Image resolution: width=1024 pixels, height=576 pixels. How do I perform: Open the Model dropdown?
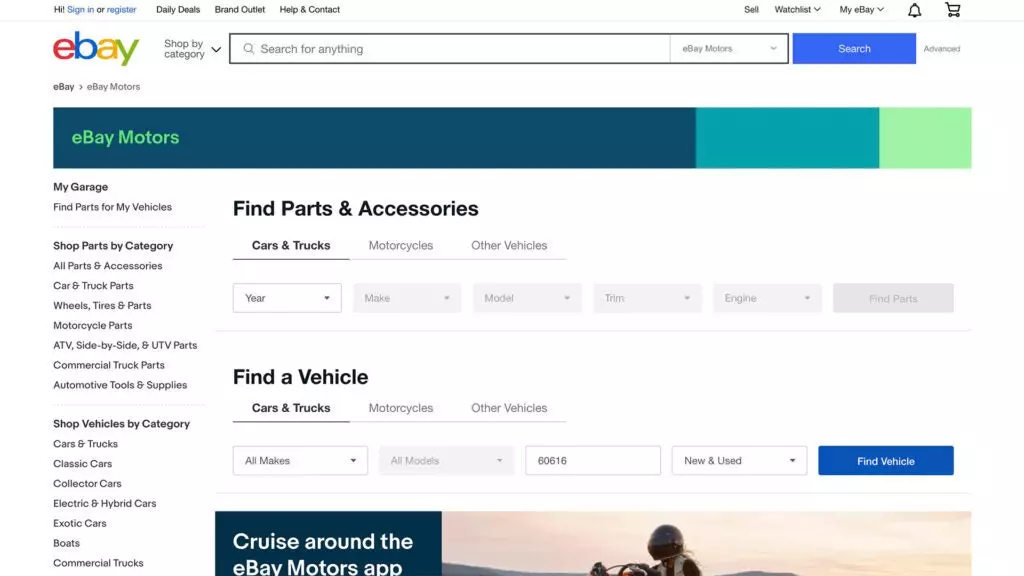(527, 298)
